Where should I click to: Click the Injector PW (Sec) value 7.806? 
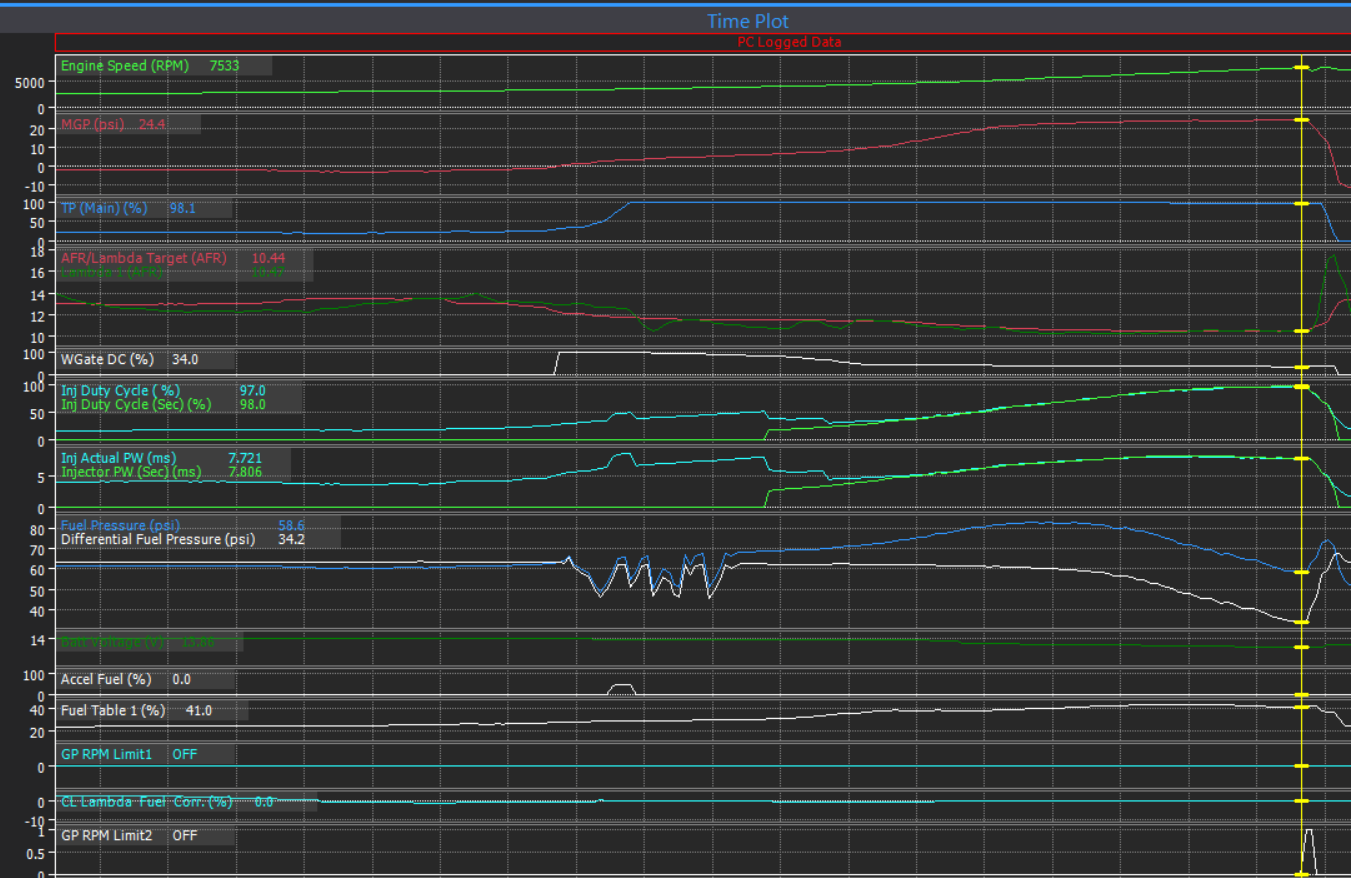246,472
